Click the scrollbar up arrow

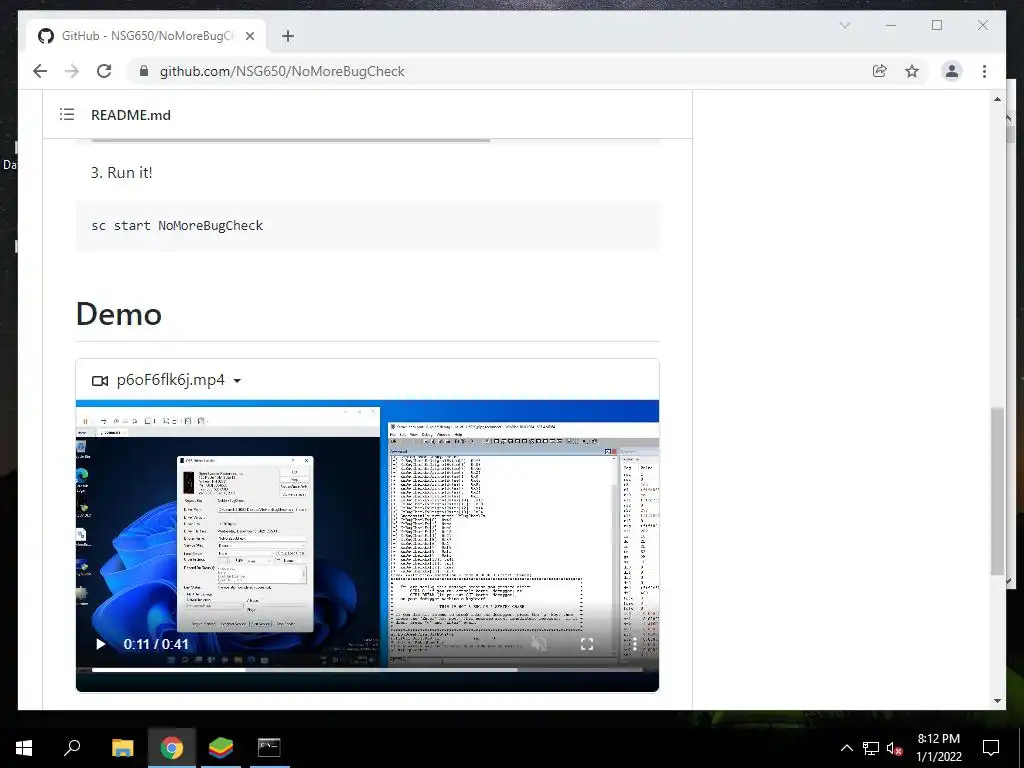pos(997,99)
